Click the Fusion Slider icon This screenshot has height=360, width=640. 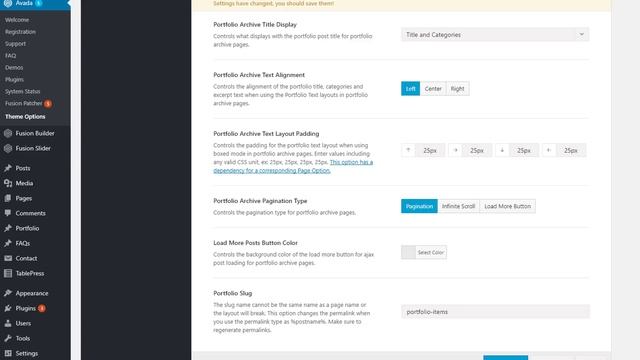point(8,149)
